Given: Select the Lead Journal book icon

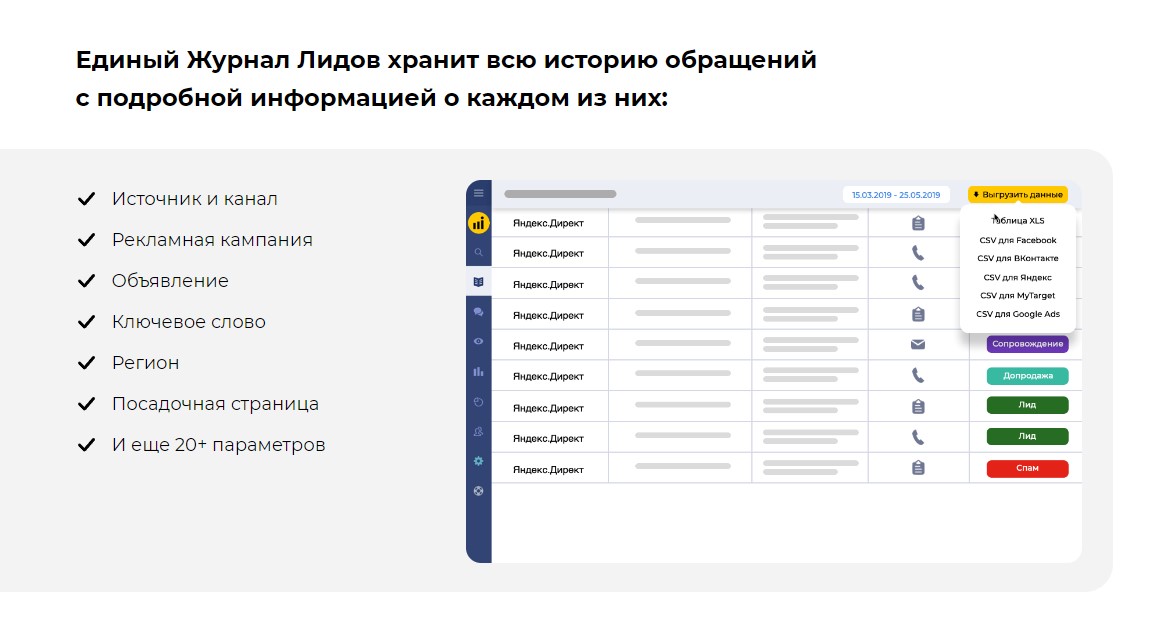Looking at the screenshot, I should 479,281.
